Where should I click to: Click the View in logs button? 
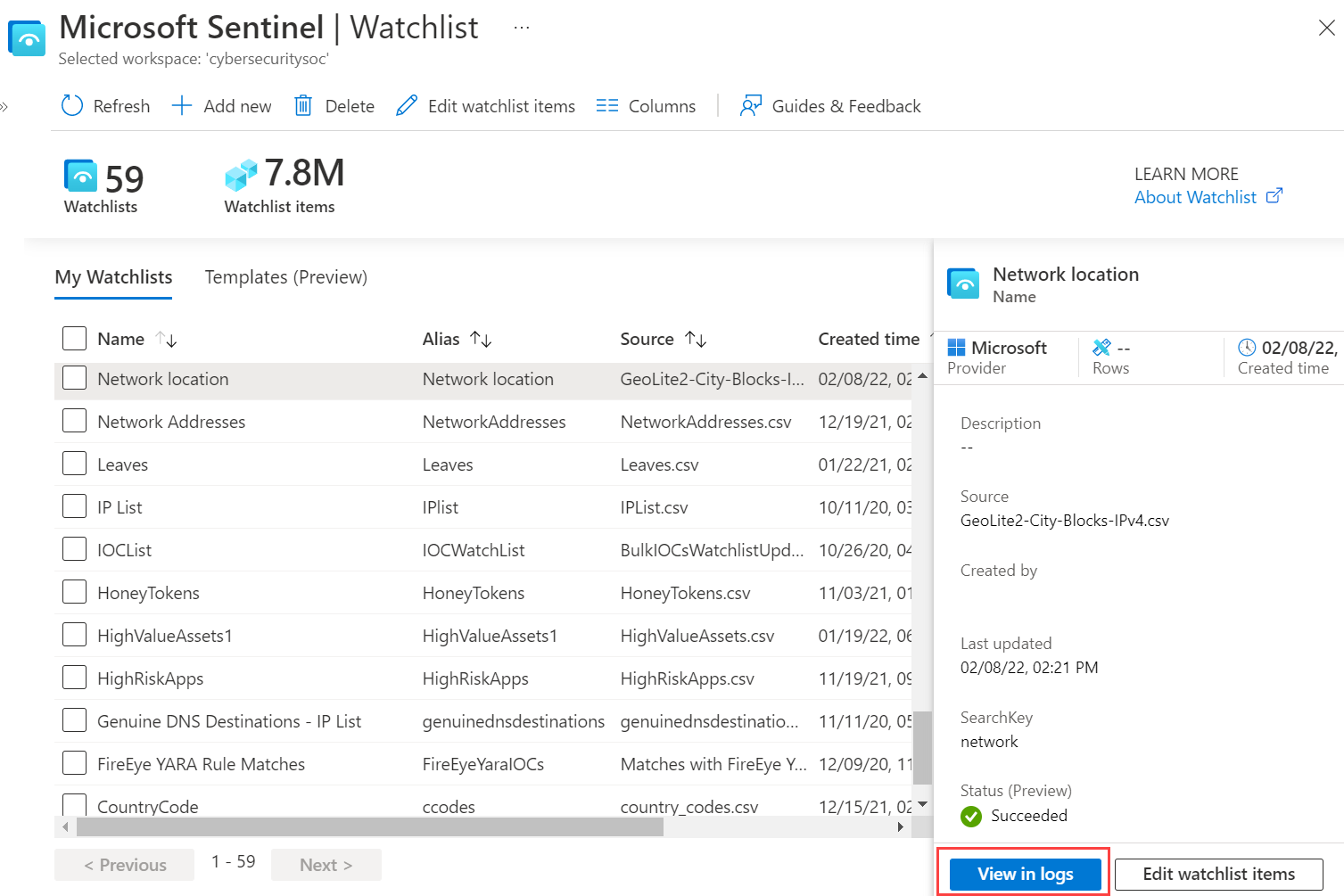click(x=1025, y=874)
